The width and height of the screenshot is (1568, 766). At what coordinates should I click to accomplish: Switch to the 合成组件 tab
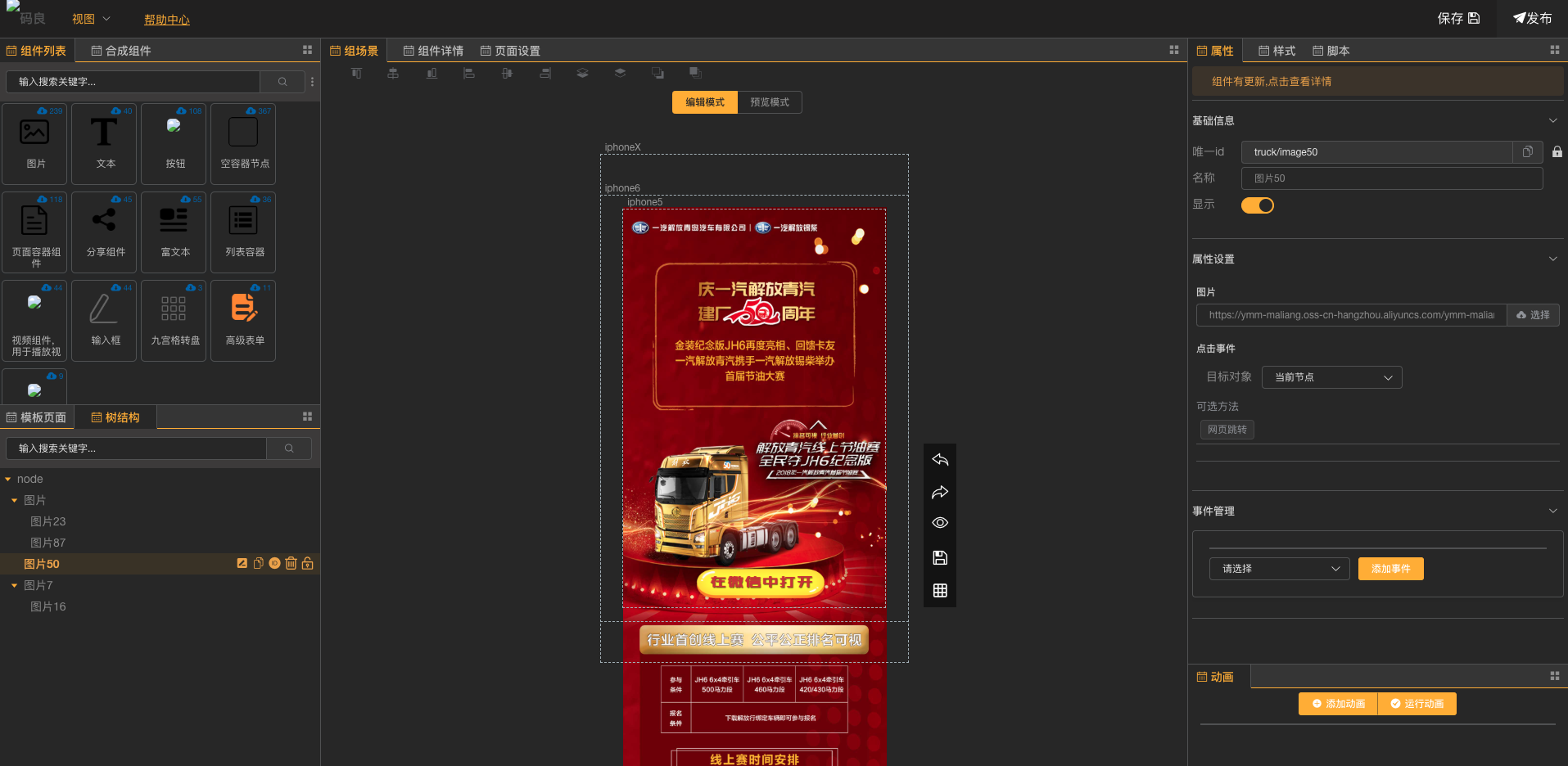(121, 51)
